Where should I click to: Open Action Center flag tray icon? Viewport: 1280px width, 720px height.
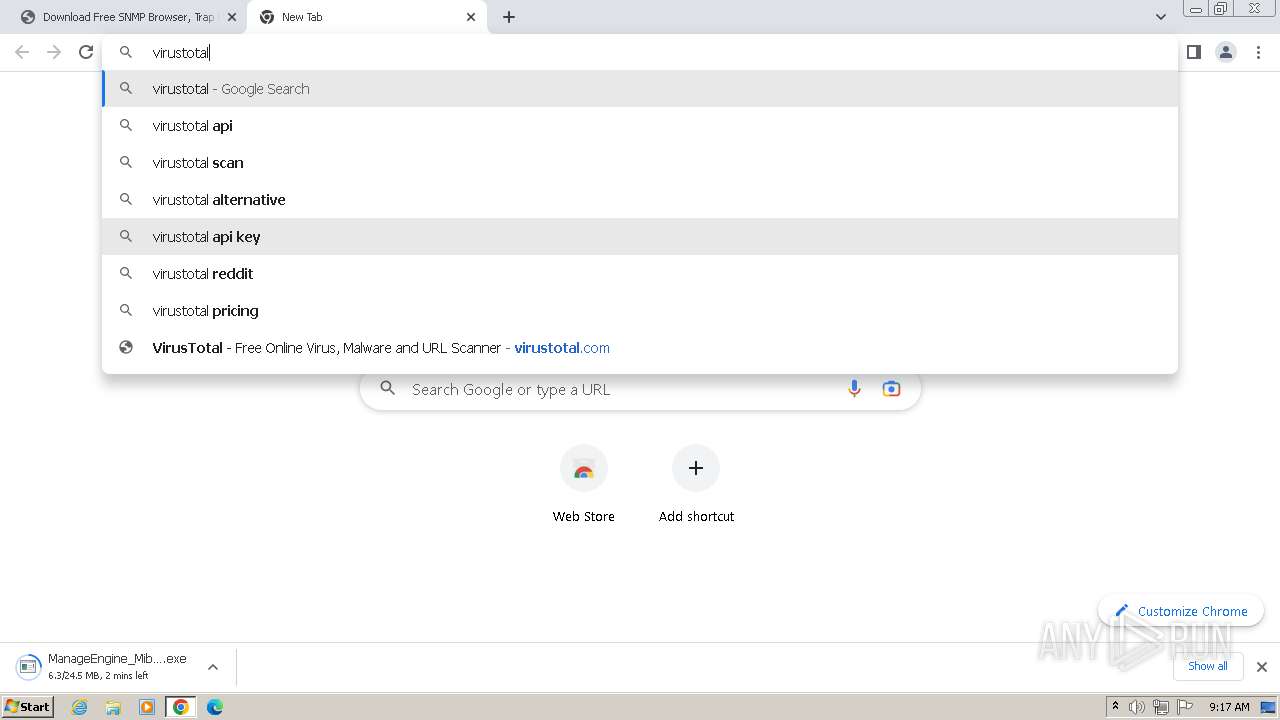[1185, 707]
